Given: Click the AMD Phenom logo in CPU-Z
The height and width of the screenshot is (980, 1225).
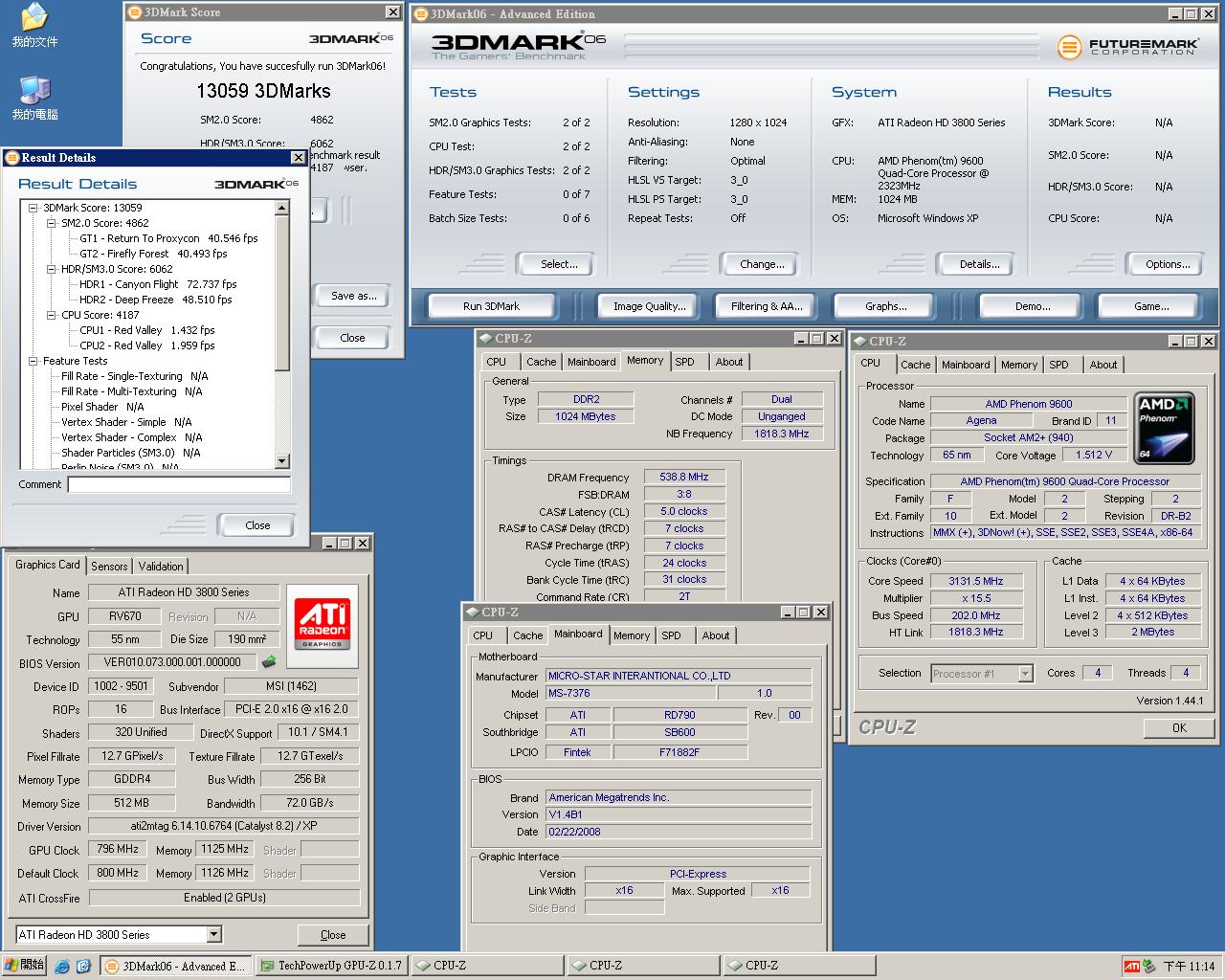Looking at the screenshot, I should 1164,427.
